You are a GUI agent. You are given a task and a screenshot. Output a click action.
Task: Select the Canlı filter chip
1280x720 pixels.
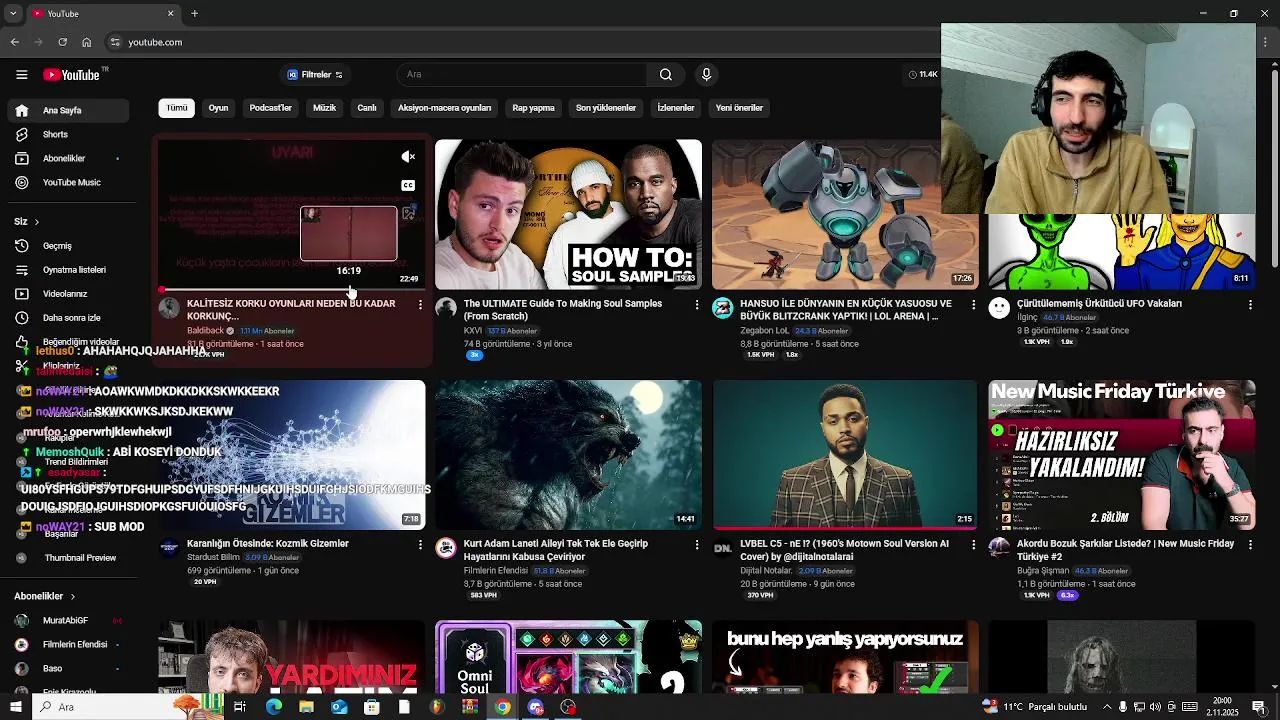click(x=367, y=108)
